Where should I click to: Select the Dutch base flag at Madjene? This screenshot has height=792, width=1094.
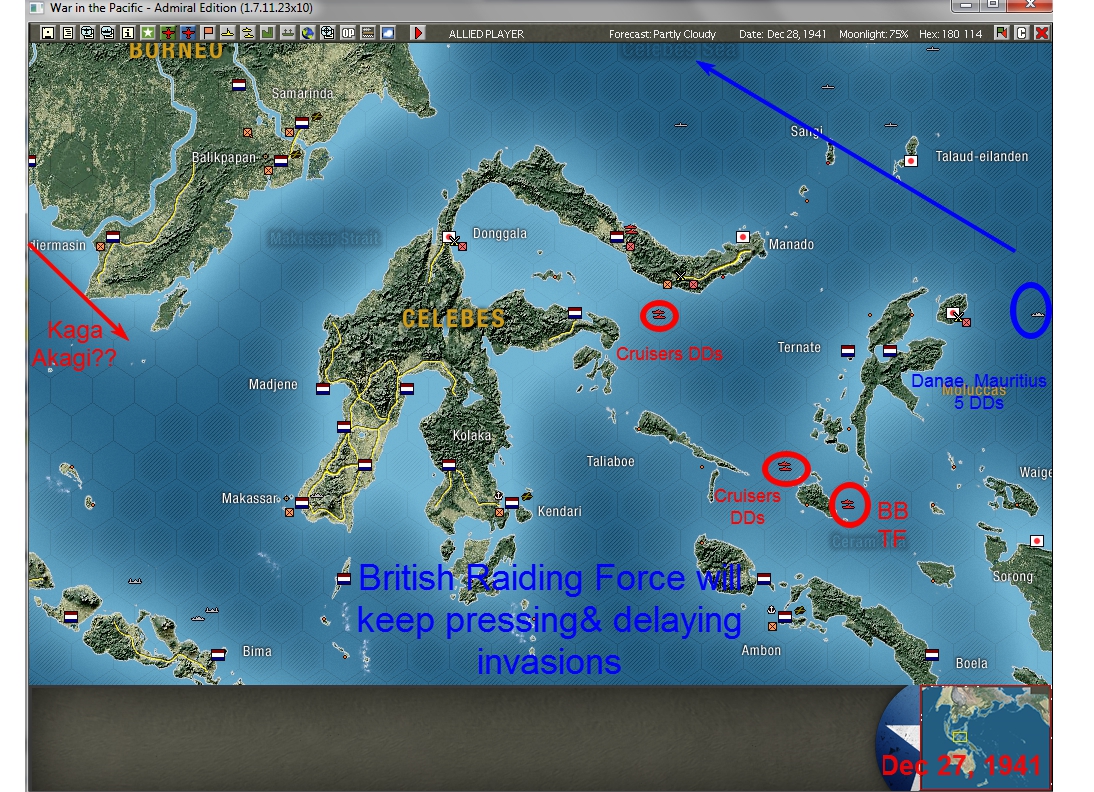(x=323, y=389)
